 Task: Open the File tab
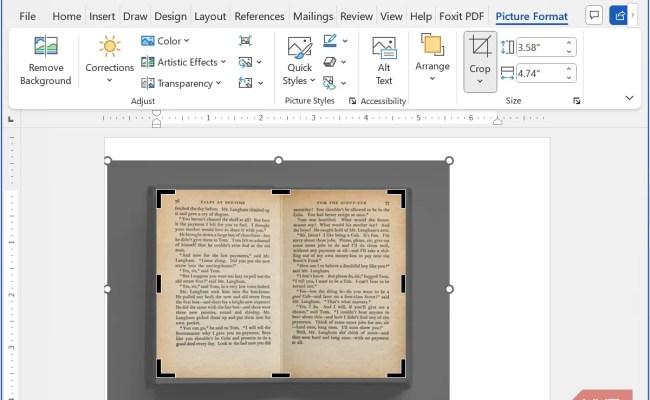(27, 16)
